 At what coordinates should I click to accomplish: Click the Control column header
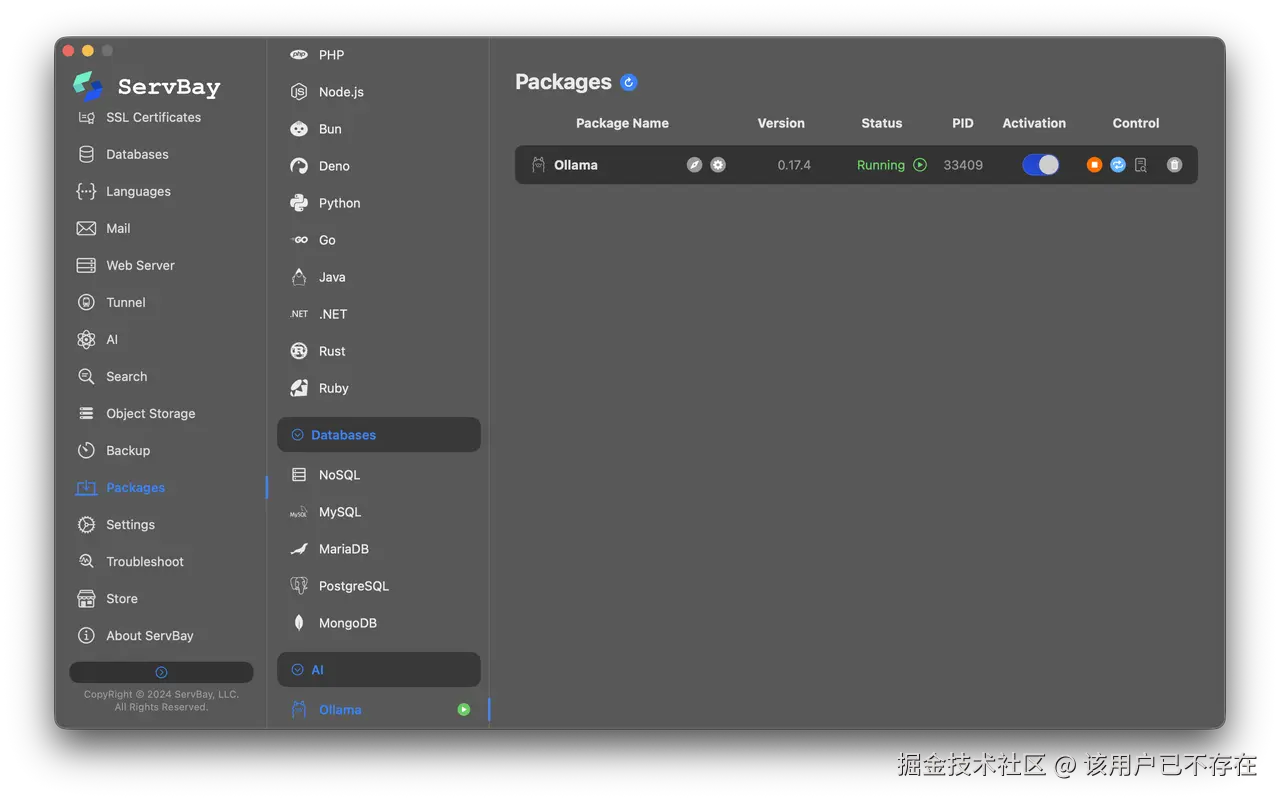(x=1136, y=123)
